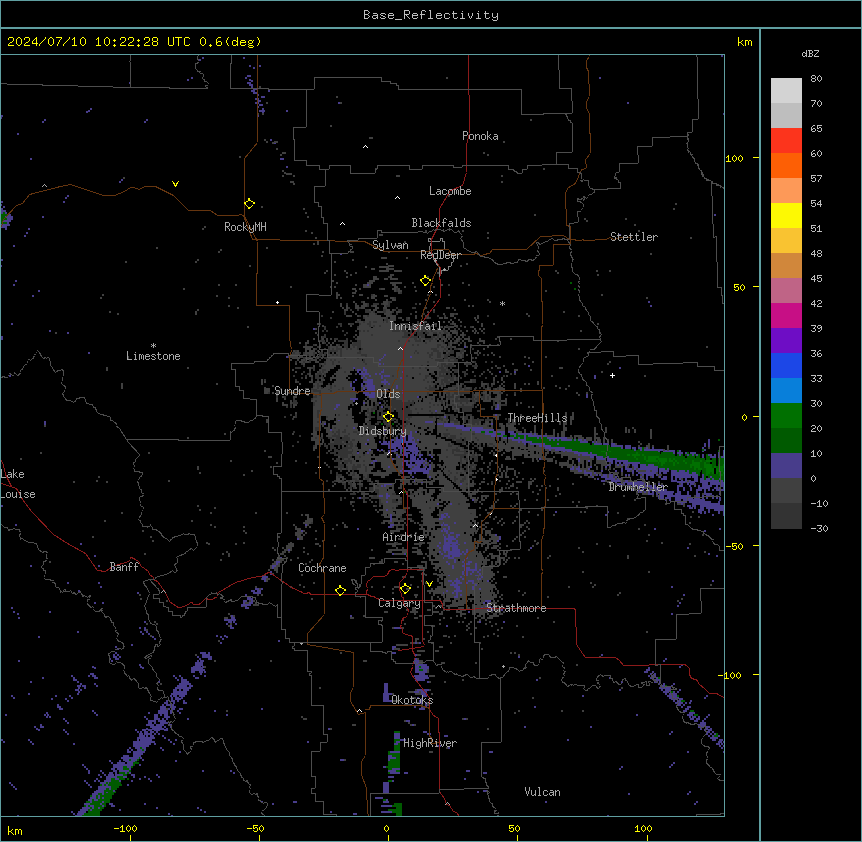This screenshot has height=842, width=862.
Task: Pick the yellow 54 dBZ legend swatch
Action: (x=786, y=215)
